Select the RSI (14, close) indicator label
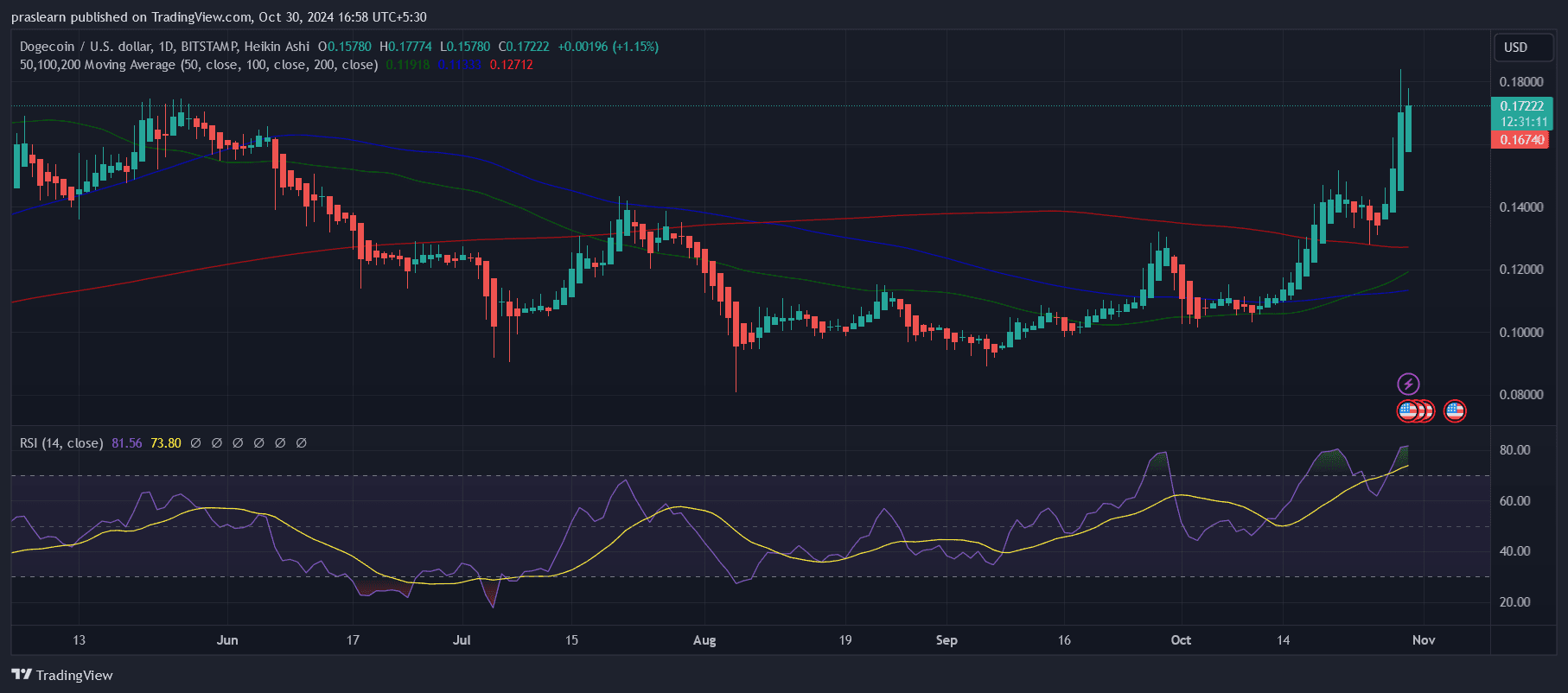 click(61, 442)
